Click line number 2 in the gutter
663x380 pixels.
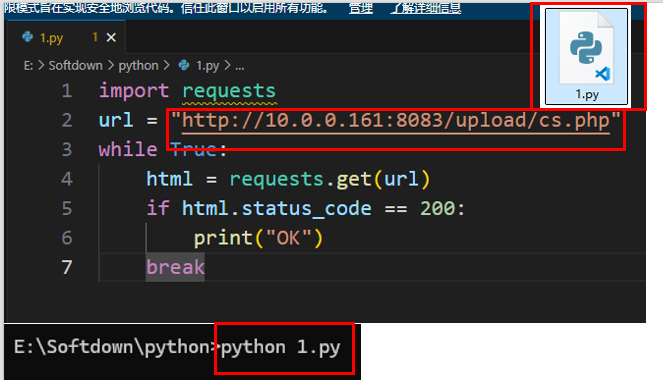(67, 120)
